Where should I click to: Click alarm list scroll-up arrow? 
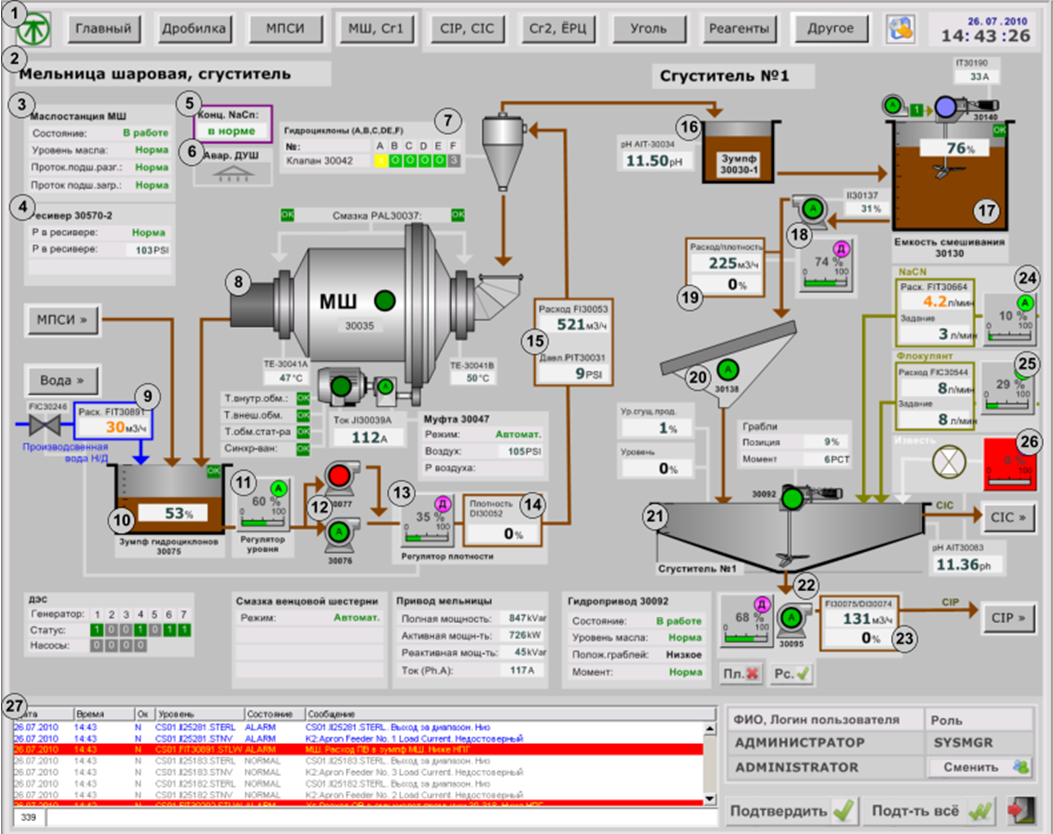tap(710, 729)
